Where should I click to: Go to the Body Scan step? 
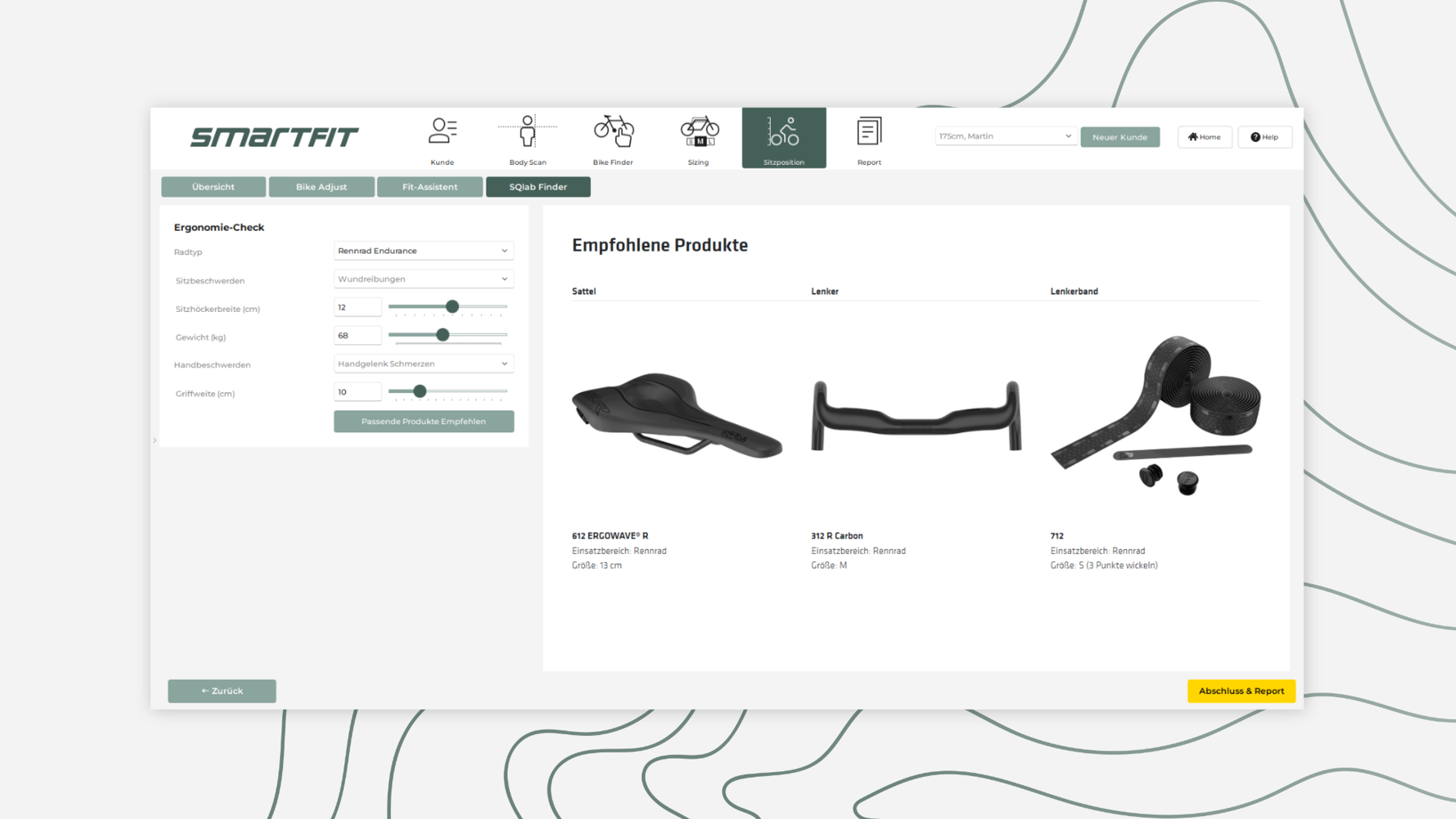pyautogui.click(x=527, y=132)
